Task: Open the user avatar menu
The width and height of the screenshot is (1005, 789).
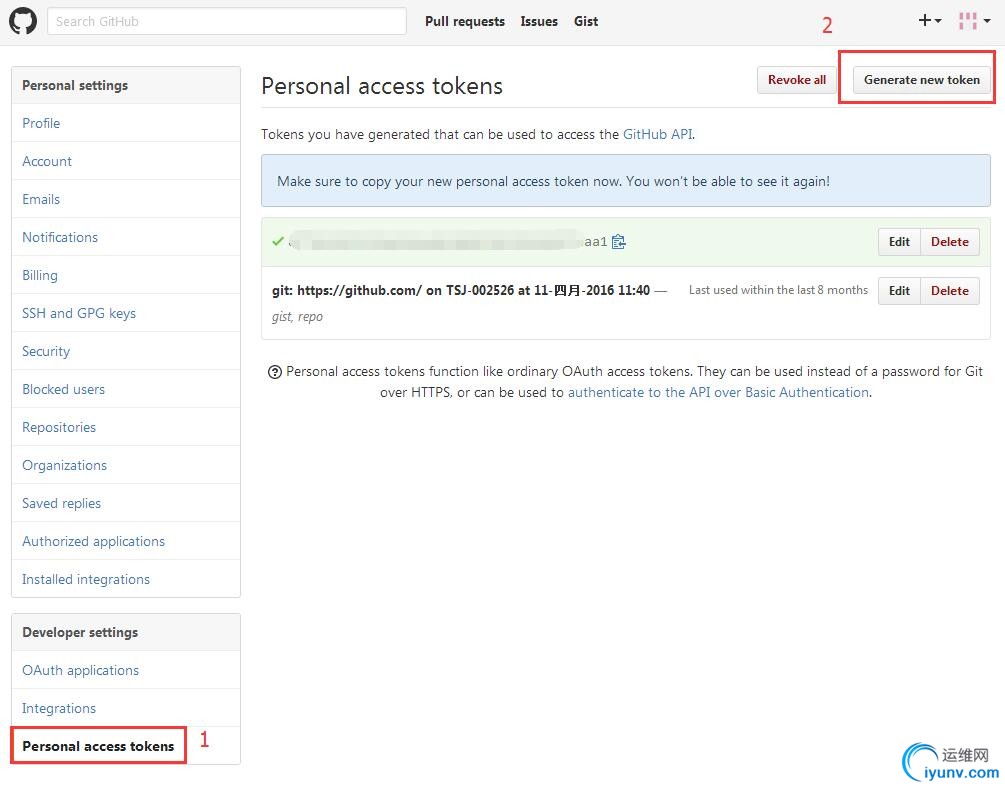Action: click(974, 21)
